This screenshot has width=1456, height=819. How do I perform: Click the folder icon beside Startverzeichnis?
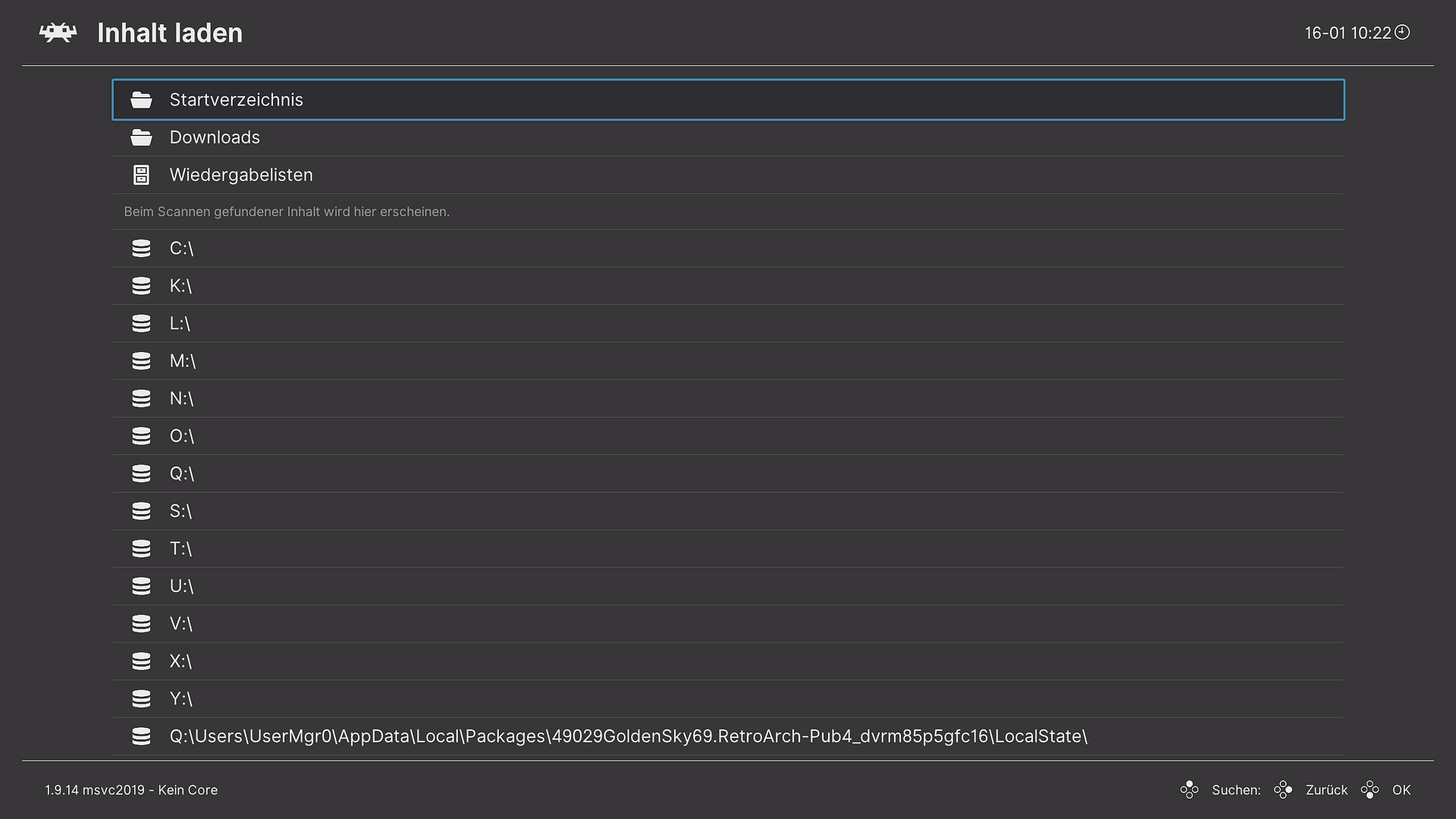[x=141, y=100]
